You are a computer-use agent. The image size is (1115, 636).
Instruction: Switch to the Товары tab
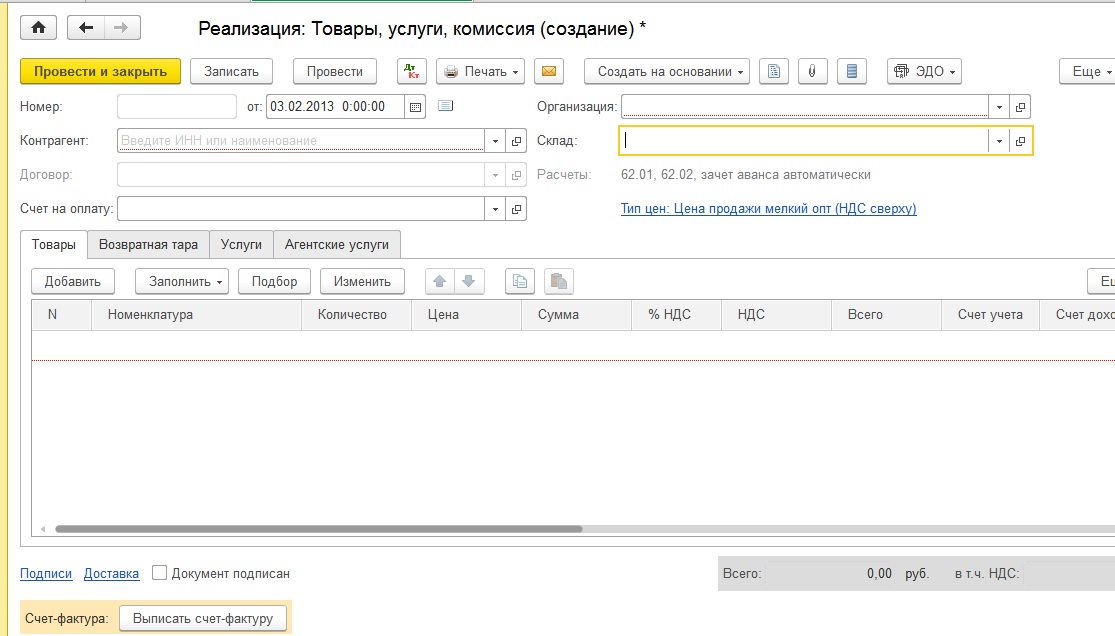pyautogui.click(x=53, y=245)
